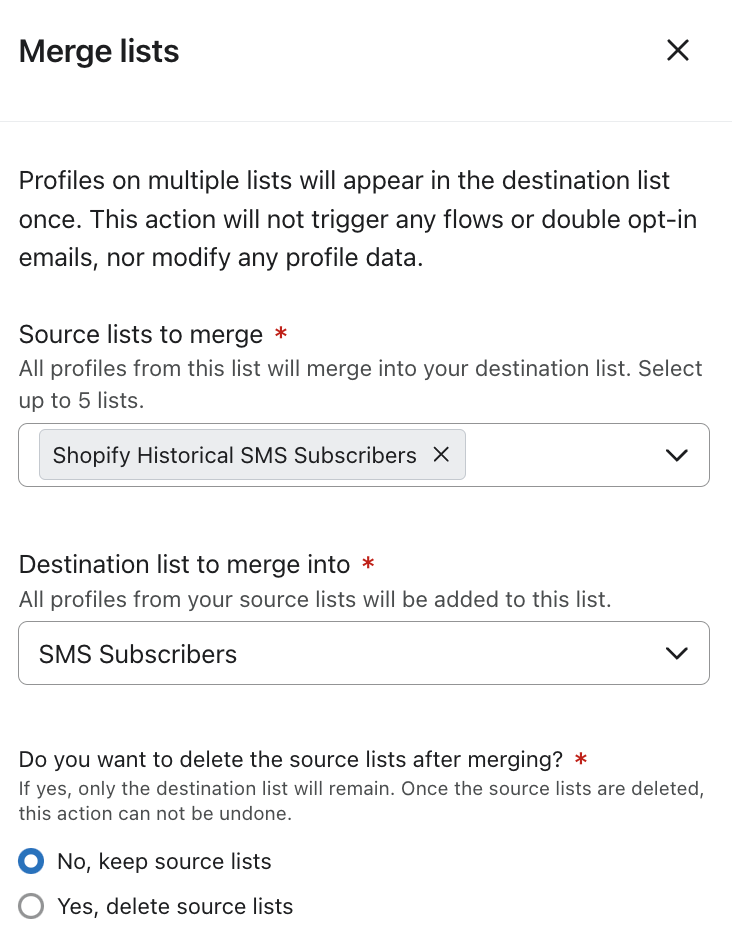Click the Shopify Historical SMS Subscribers tag text
This screenshot has width=732, height=930.
[234, 455]
